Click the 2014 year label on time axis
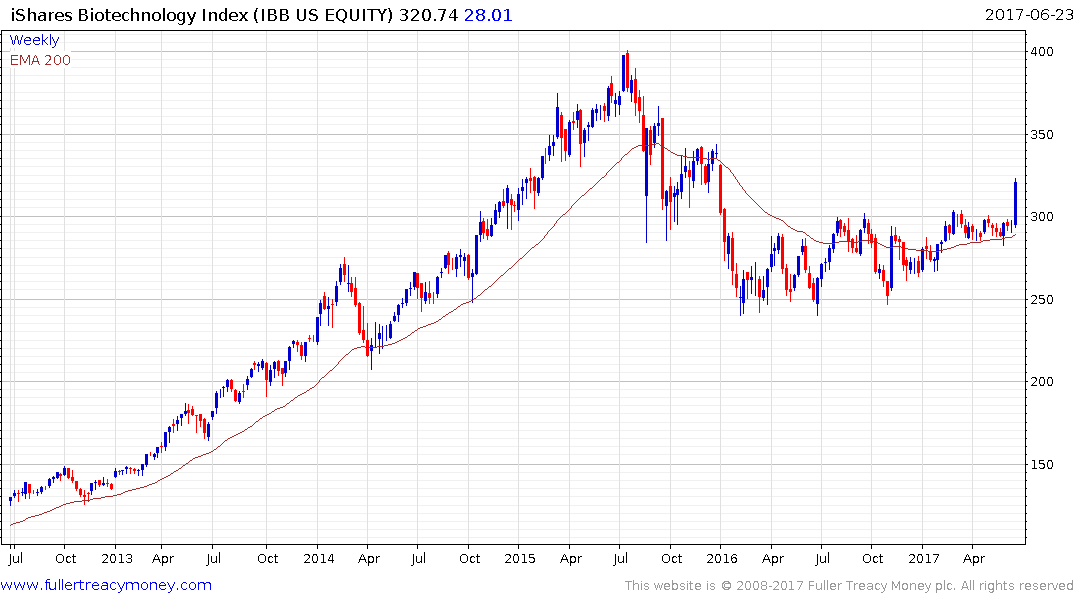Image resolution: width=1075 pixels, height=600 pixels. pyautogui.click(x=318, y=558)
